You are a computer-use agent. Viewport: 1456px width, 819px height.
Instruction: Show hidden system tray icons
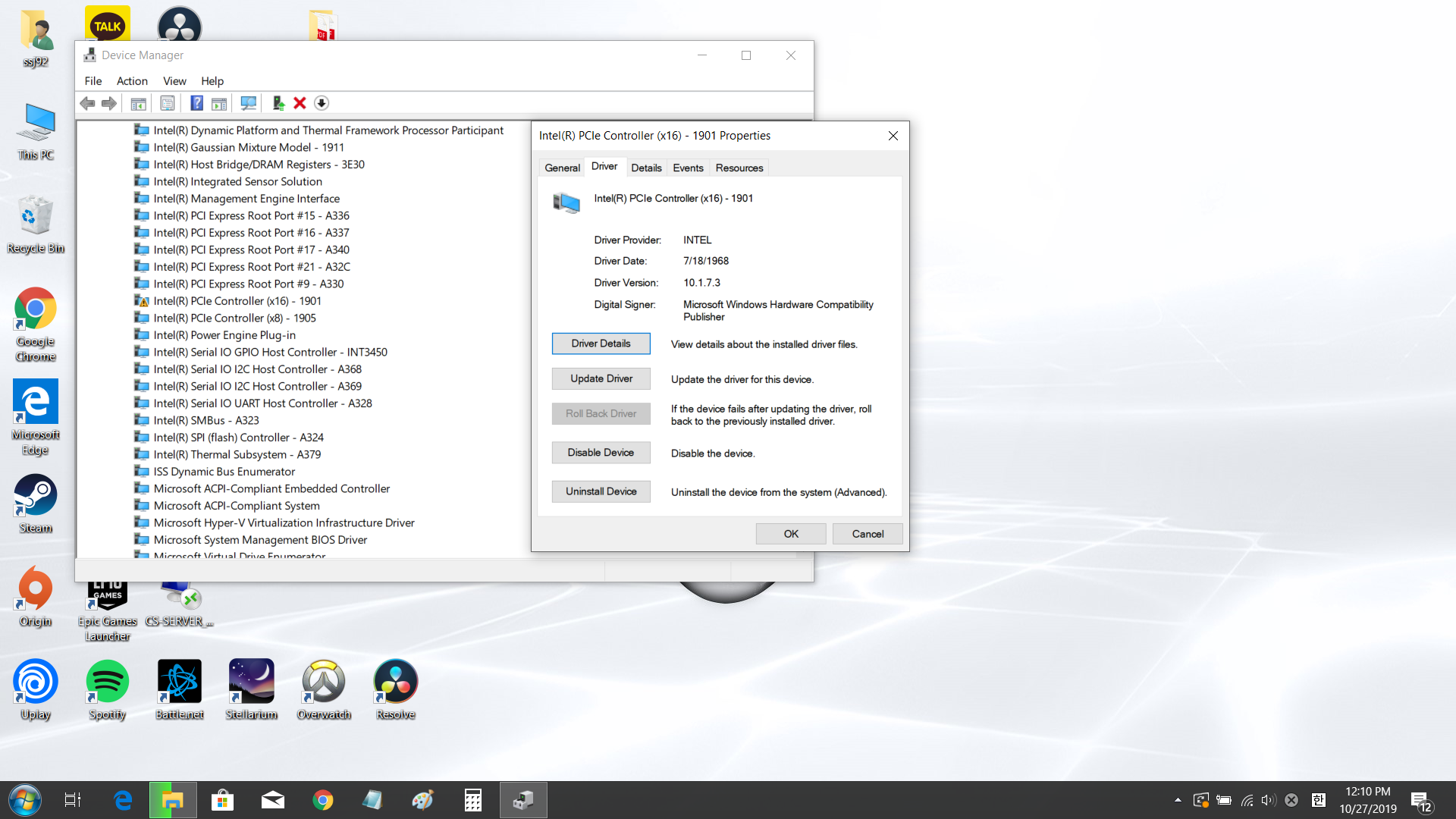1178,800
